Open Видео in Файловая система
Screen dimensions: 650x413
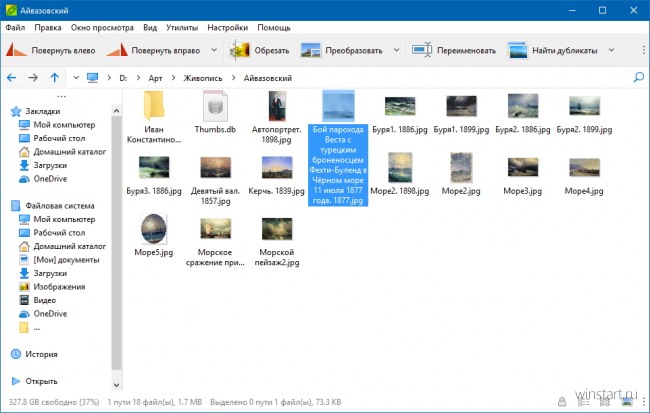38,300
